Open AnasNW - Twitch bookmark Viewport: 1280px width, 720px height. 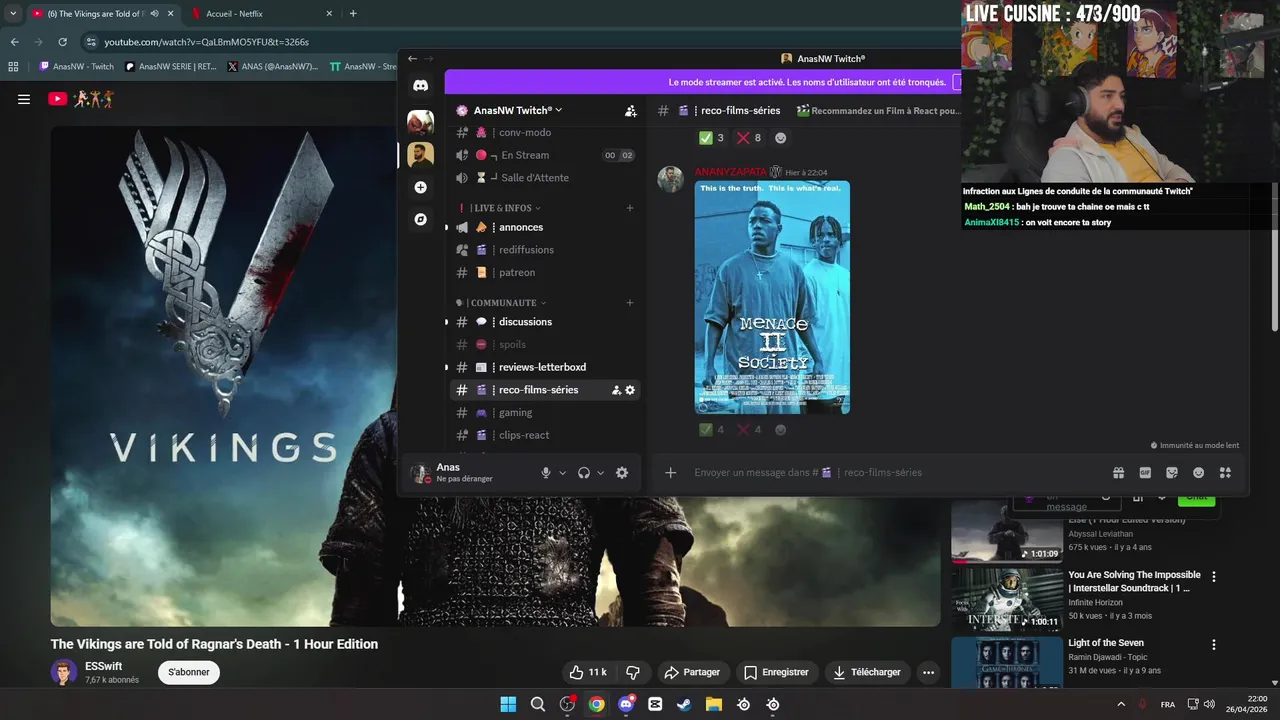click(77, 67)
